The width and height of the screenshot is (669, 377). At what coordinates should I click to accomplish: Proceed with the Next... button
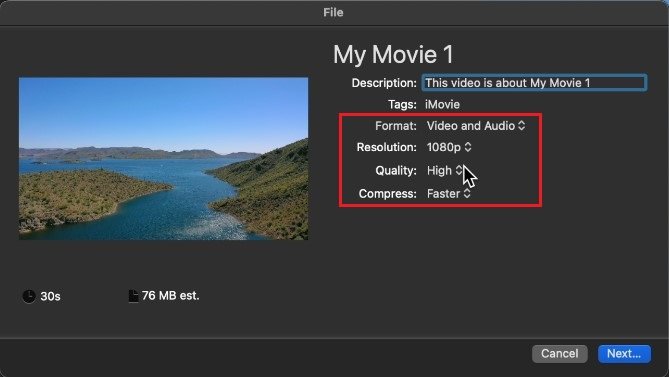[624, 354]
